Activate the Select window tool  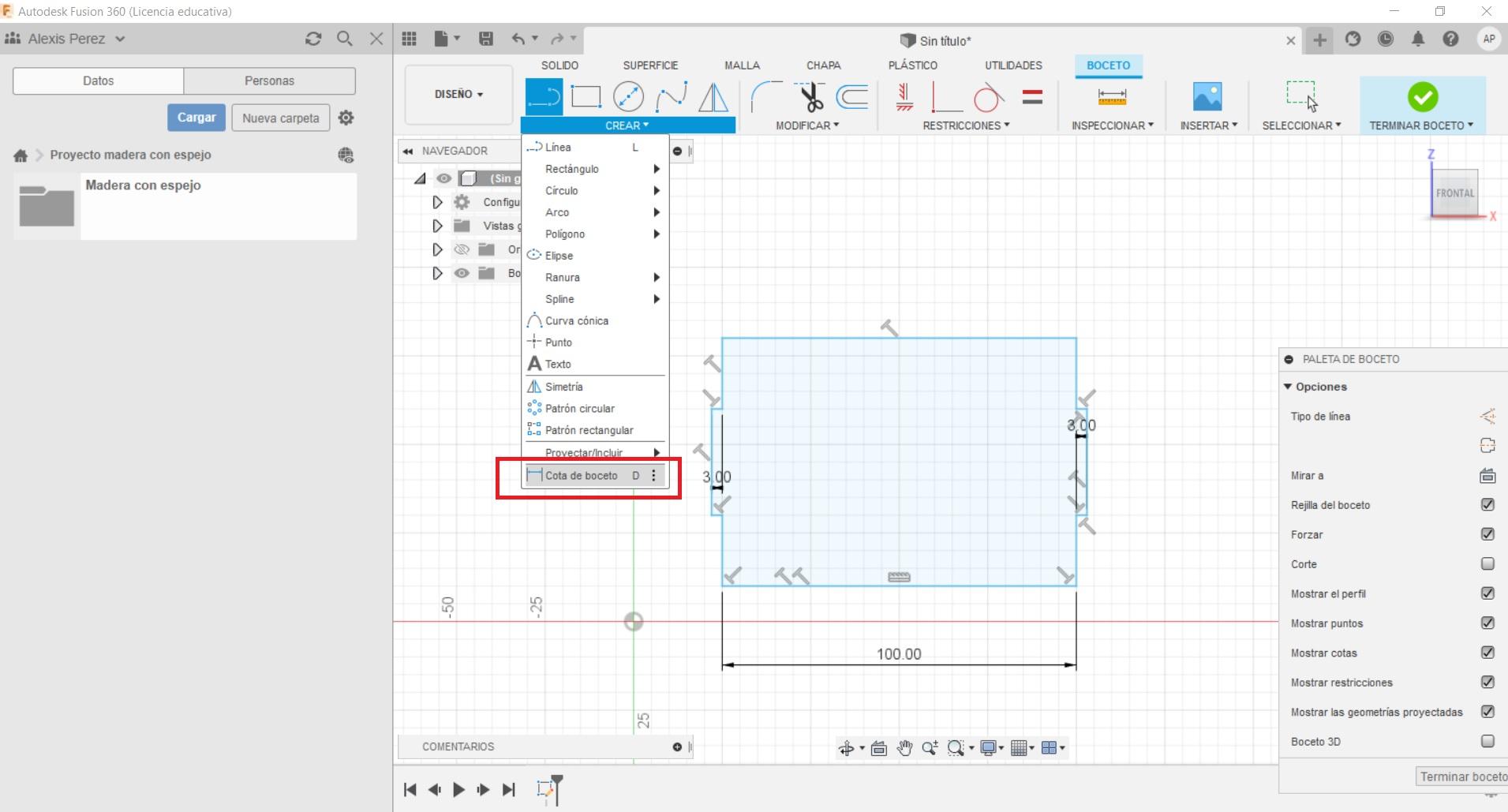[1301, 97]
